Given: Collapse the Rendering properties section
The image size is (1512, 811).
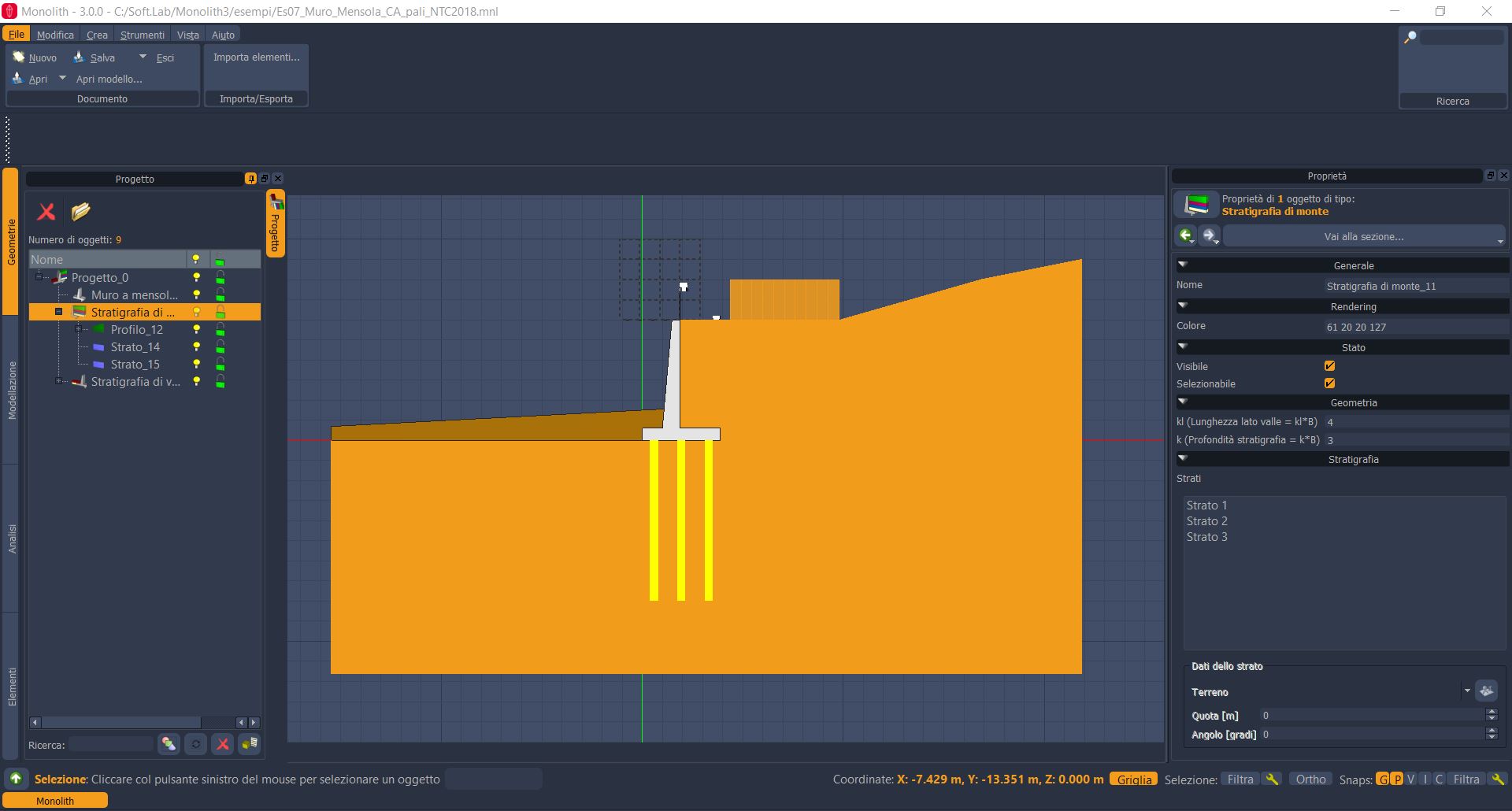Looking at the screenshot, I should point(1182,306).
